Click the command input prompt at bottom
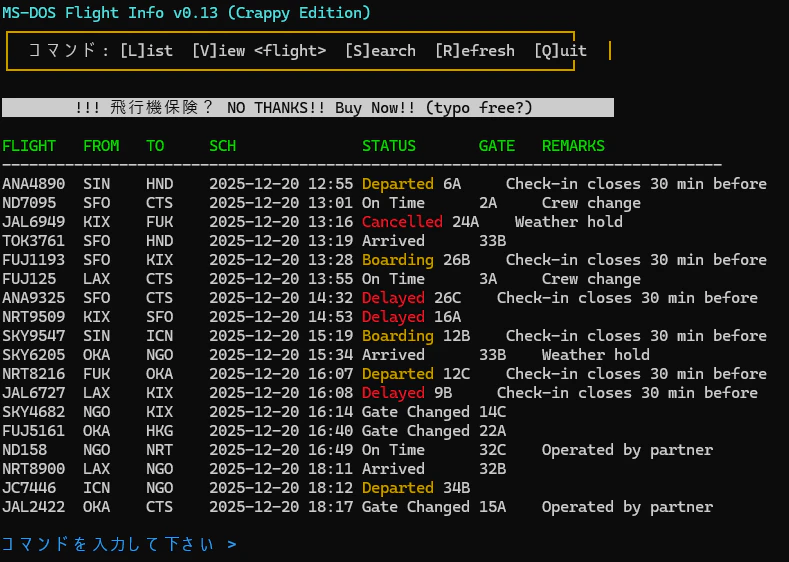This screenshot has height=562, width=789. [x=119, y=544]
